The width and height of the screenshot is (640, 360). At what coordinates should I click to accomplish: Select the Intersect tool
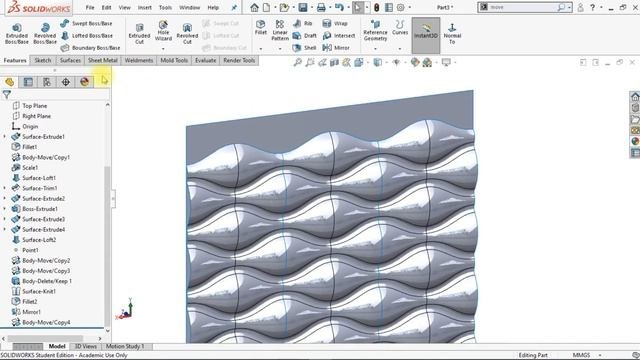339,36
